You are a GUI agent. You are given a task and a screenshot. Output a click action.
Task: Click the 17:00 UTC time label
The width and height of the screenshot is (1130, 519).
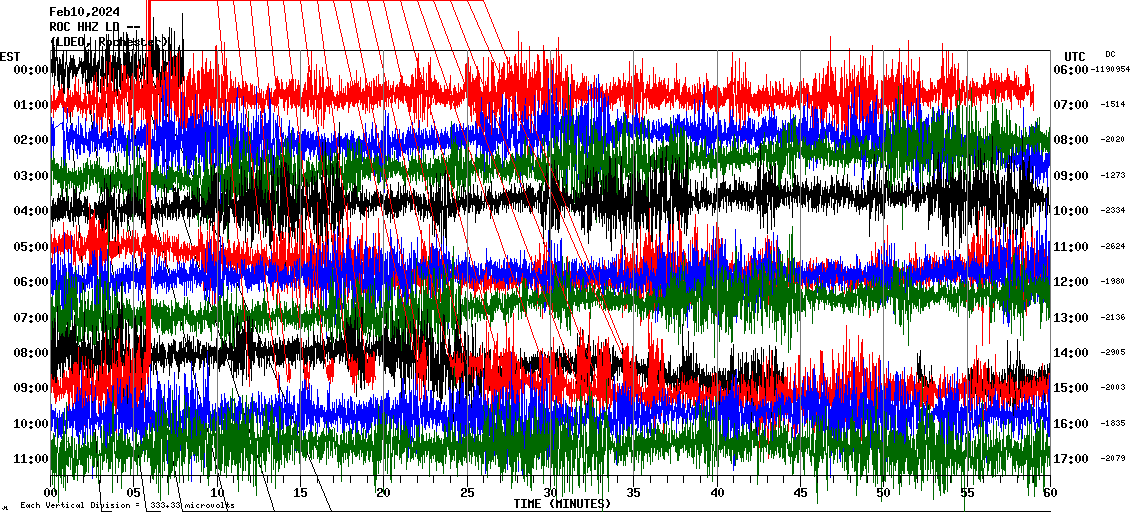(x=1070, y=459)
